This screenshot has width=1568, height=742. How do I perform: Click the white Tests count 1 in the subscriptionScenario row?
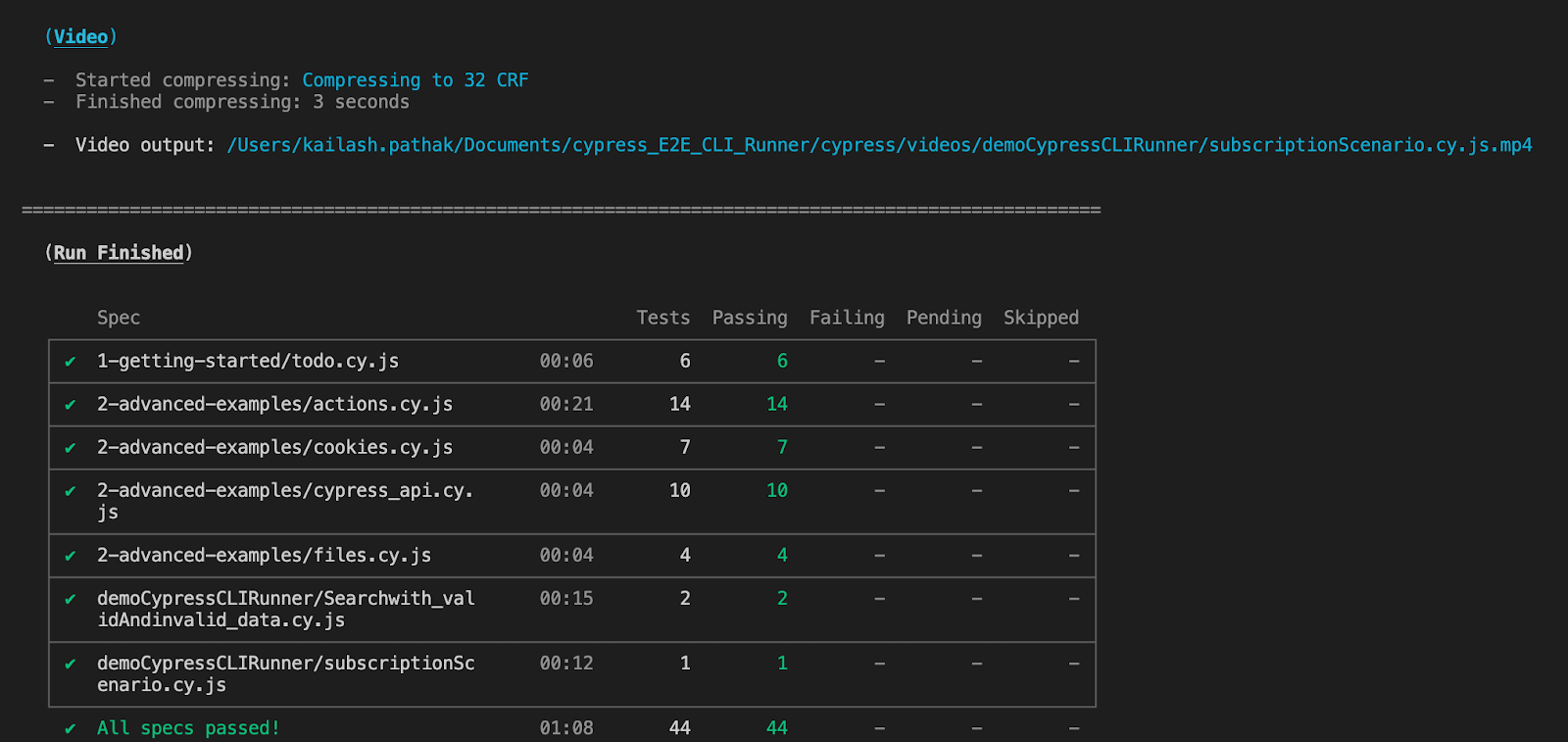pos(685,663)
